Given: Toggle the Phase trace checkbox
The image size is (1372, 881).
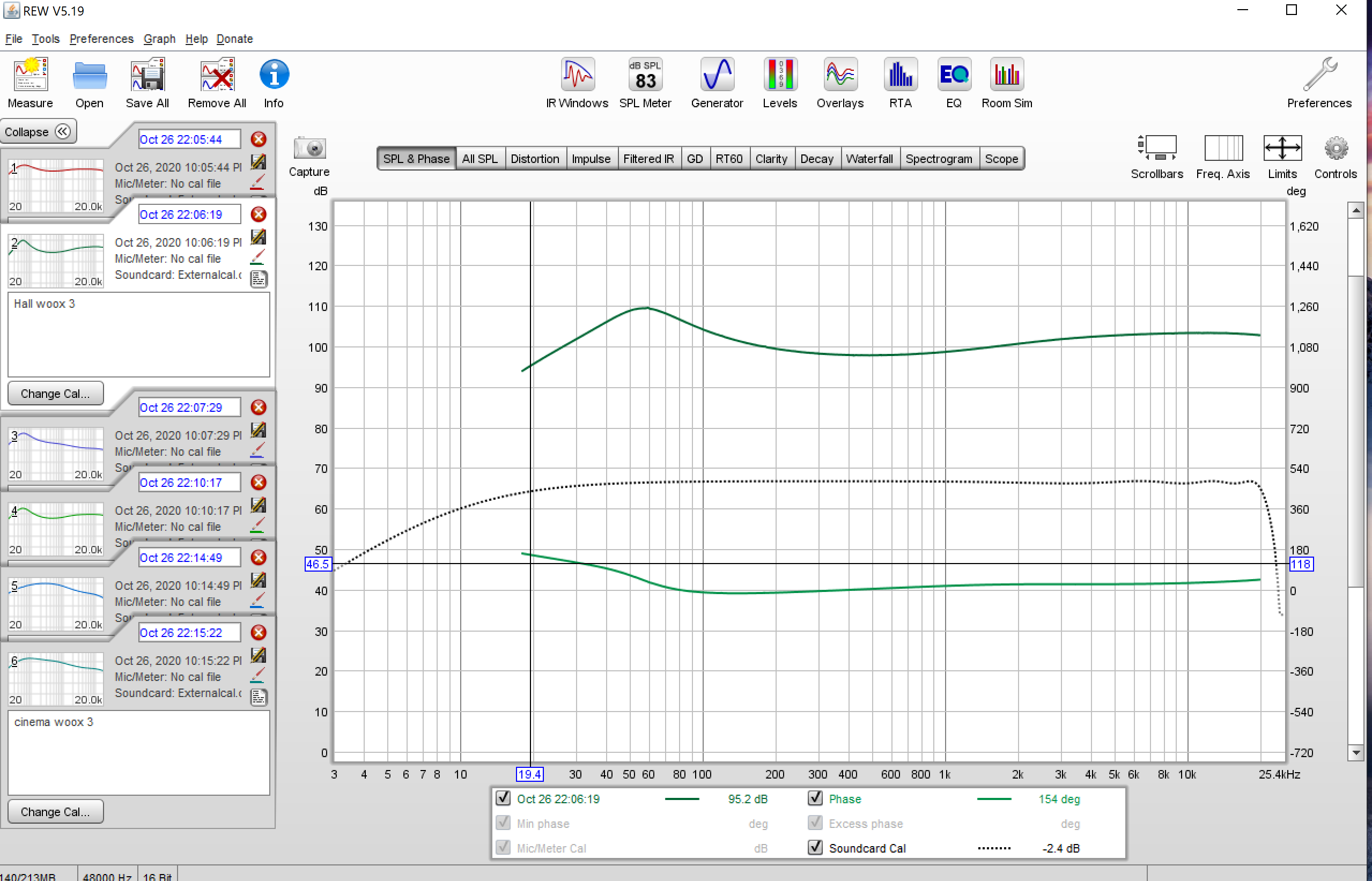Looking at the screenshot, I should point(815,797).
